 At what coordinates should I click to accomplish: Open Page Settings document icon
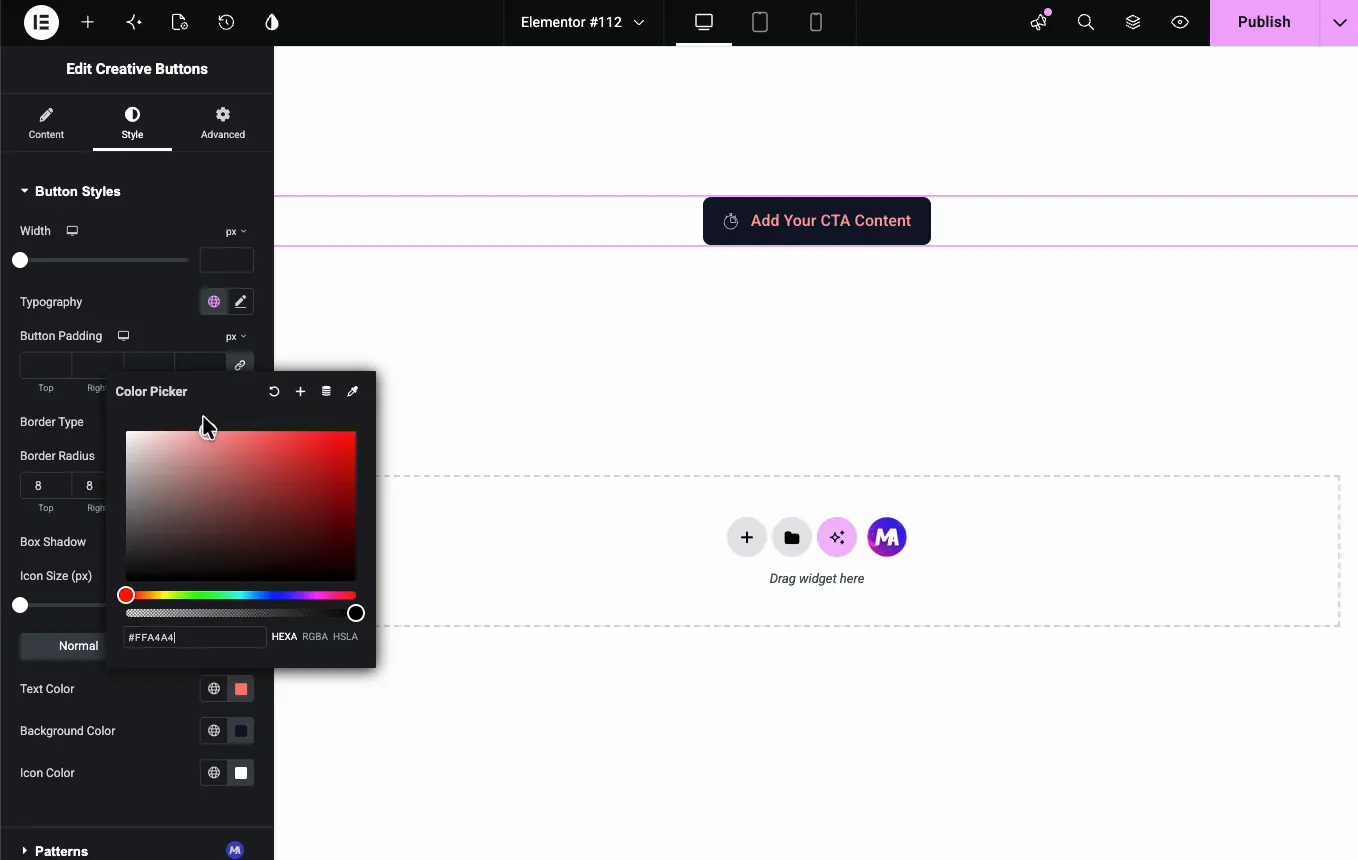point(180,22)
